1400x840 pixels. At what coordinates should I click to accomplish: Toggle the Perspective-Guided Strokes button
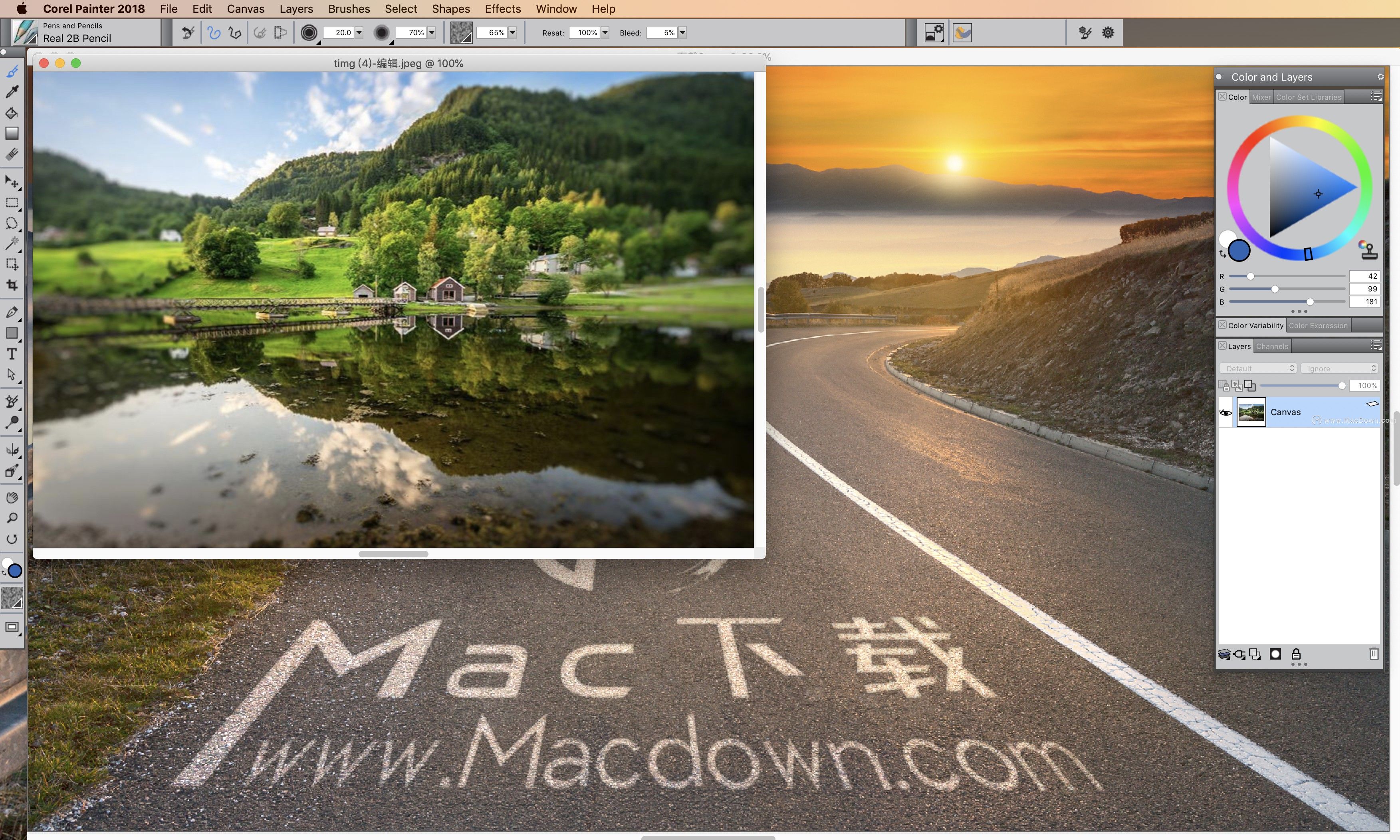(281, 33)
